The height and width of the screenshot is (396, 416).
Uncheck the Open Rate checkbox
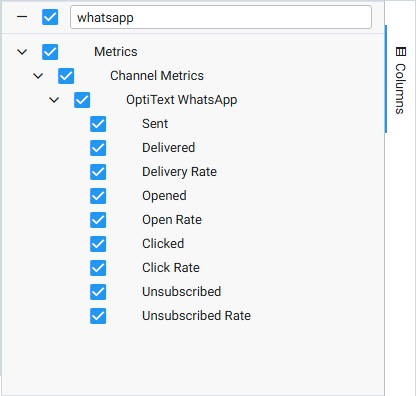coord(98,220)
